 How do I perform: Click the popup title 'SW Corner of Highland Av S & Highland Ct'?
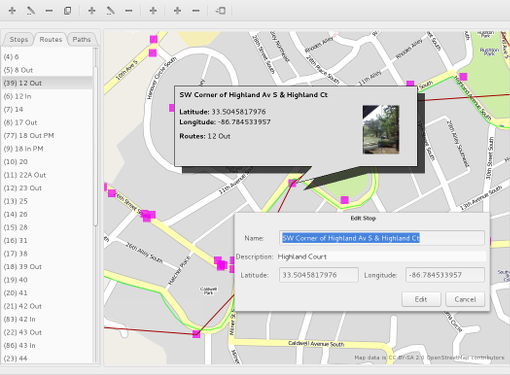click(253, 95)
